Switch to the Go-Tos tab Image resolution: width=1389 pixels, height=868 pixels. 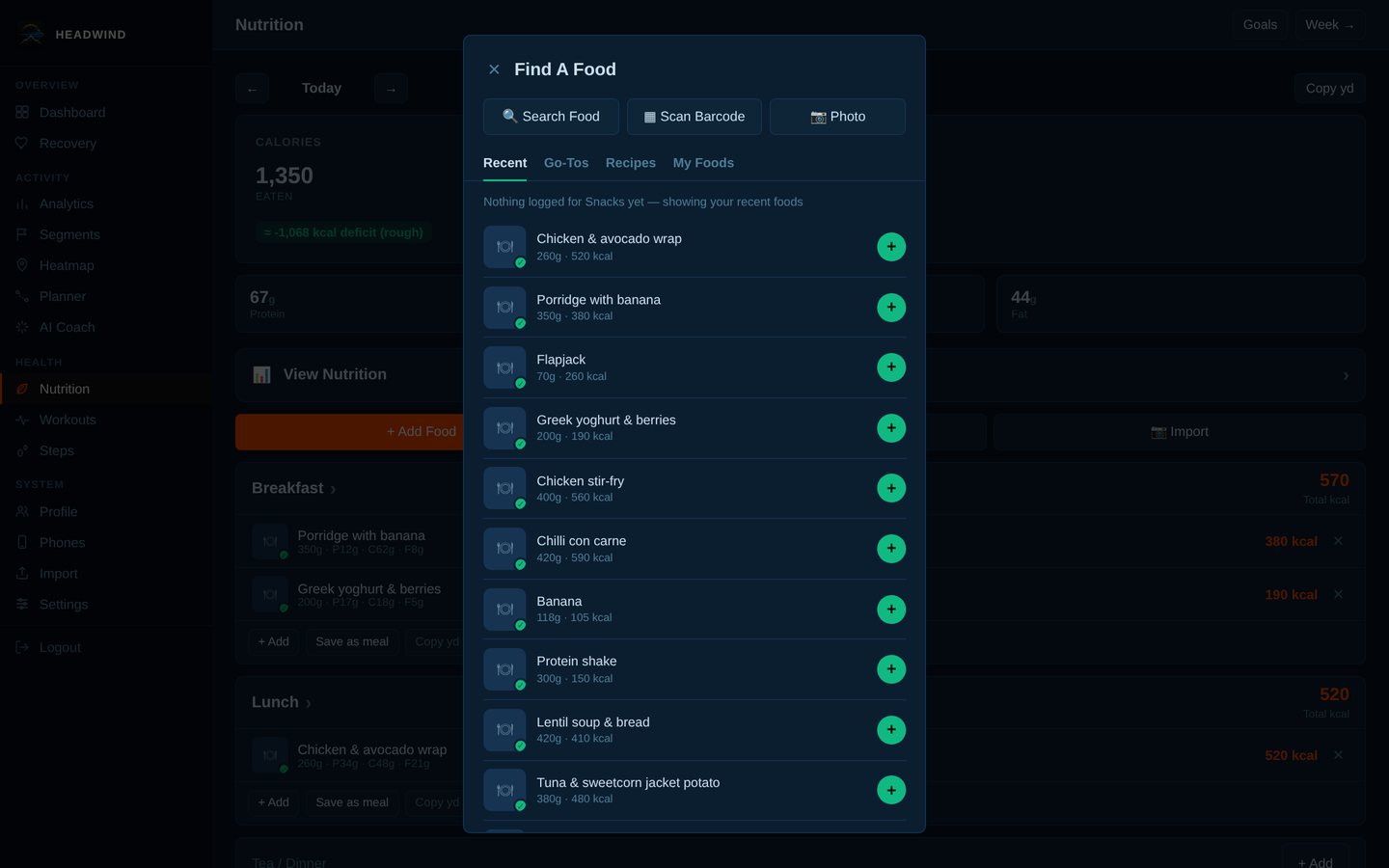click(566, 163)
